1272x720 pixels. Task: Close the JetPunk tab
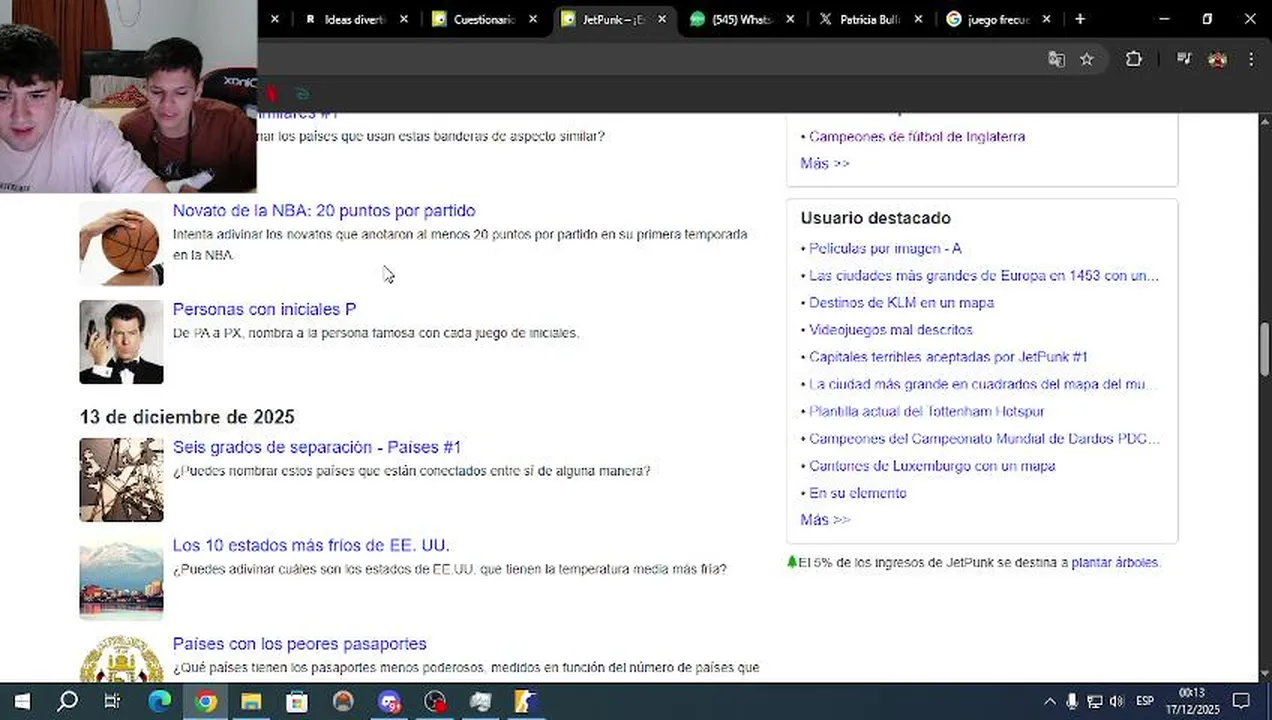[662, 19]
